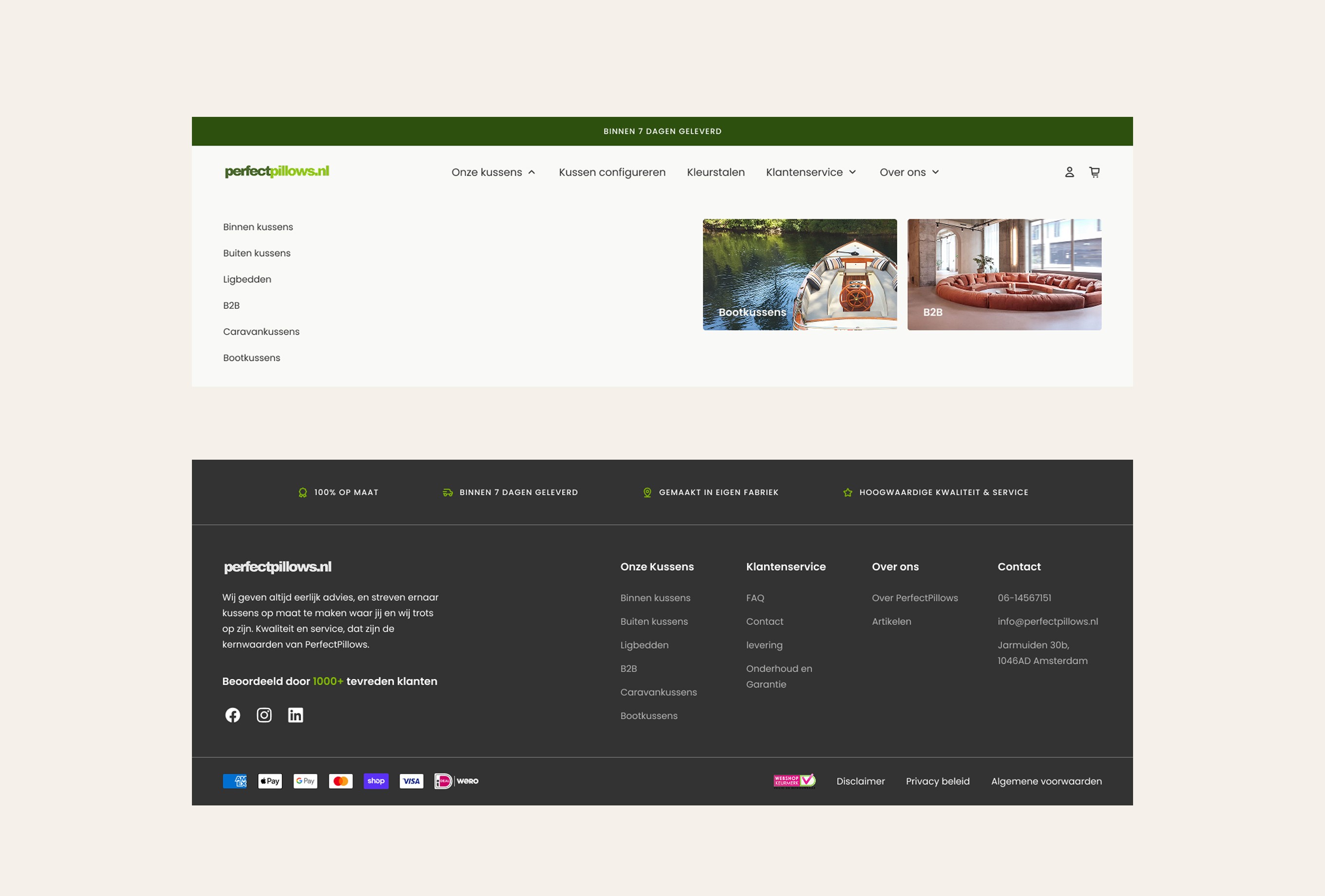
Task: Open the Bootkussens image tile
Action: 799,274
